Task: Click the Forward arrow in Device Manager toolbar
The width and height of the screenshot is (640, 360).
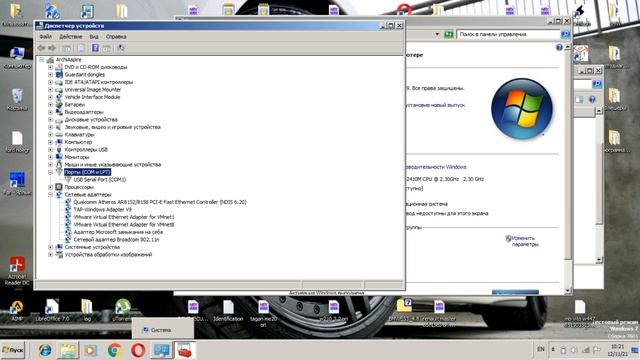Action: click(x=52, y=48)
